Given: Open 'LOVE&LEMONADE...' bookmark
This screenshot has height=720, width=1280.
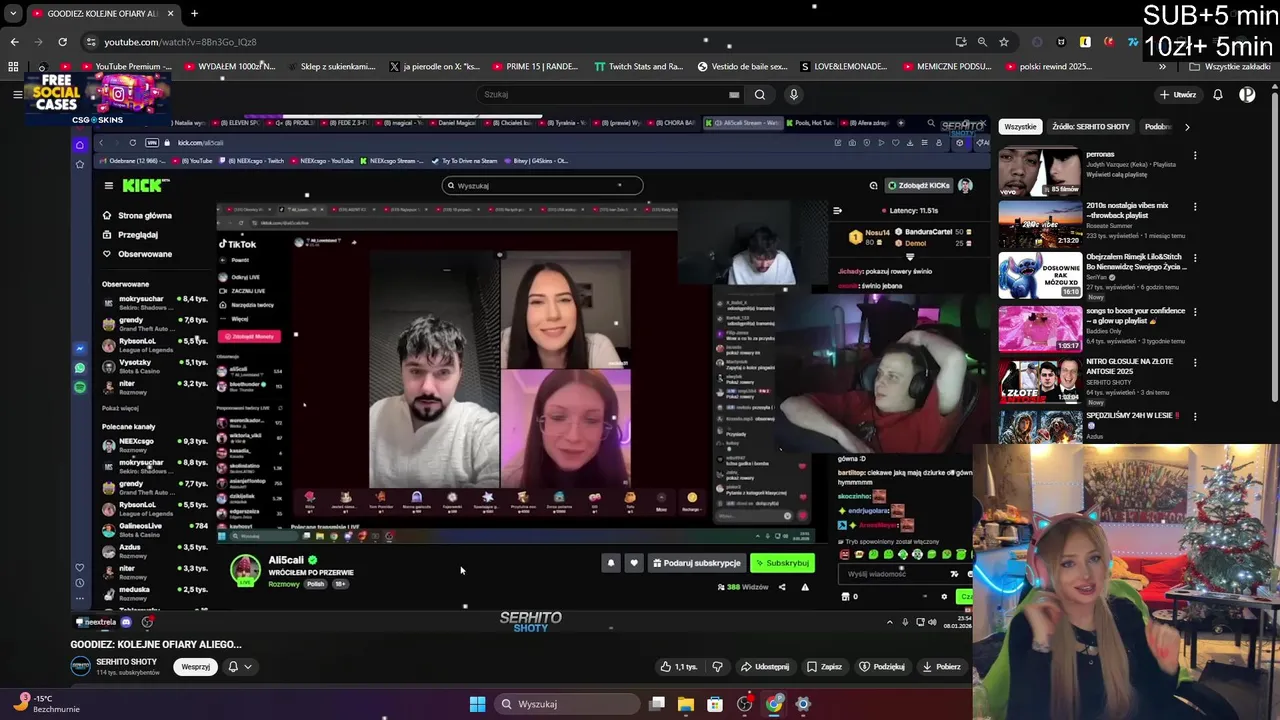Looking at the screenshot, I should 843,67.
